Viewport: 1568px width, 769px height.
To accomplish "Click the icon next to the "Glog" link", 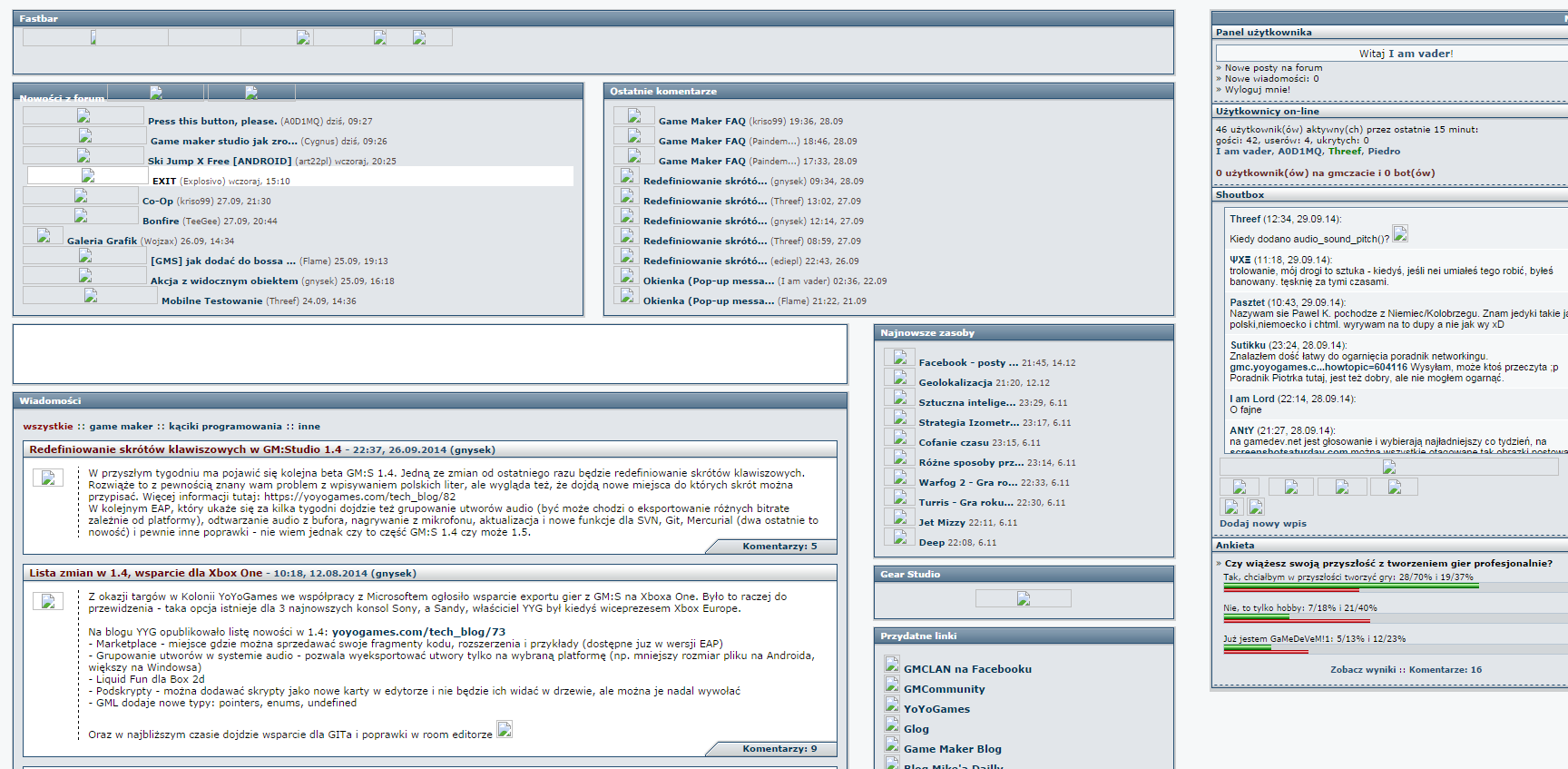I will click(892, 724).
